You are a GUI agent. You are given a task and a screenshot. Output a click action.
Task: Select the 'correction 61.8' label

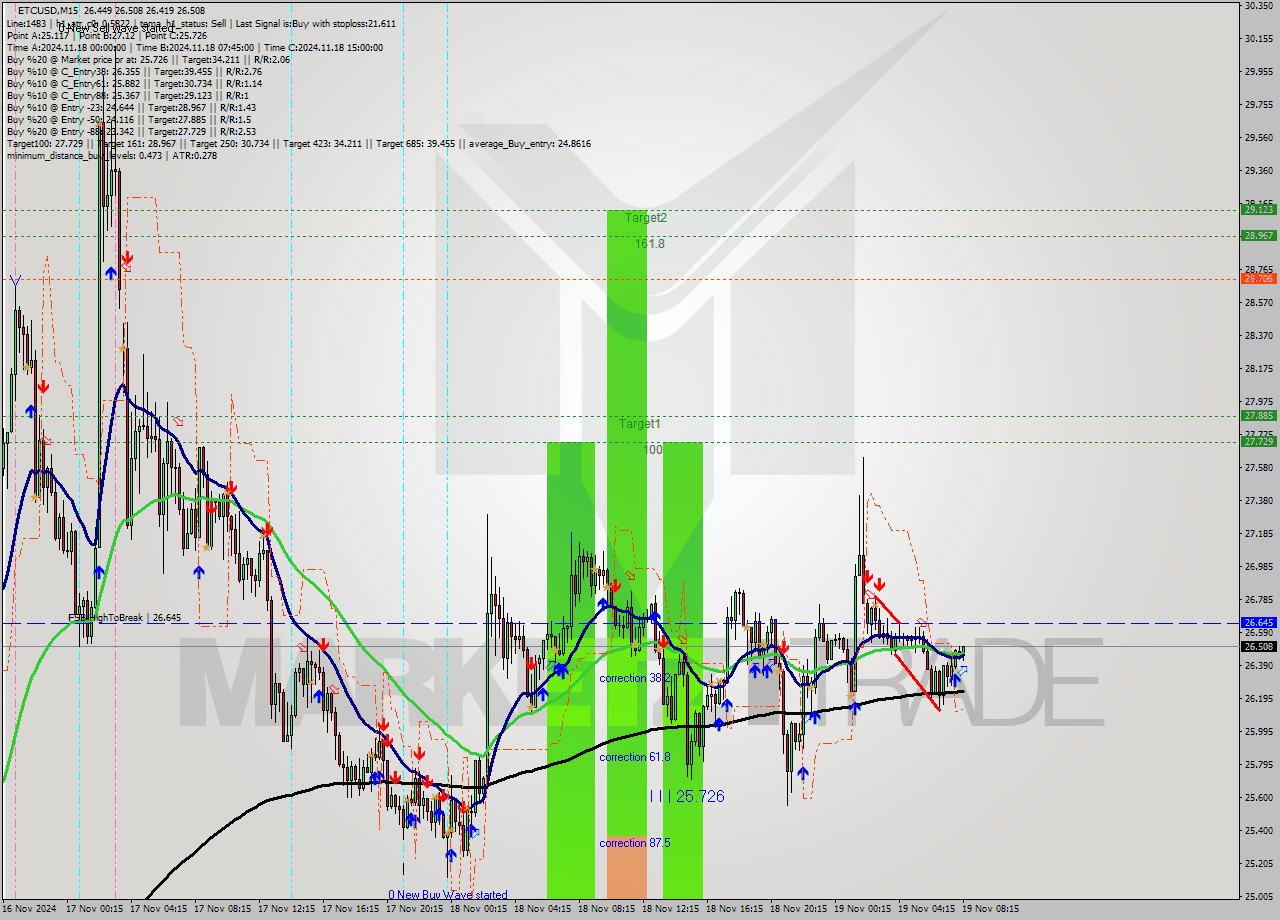(x=635, y=757)
